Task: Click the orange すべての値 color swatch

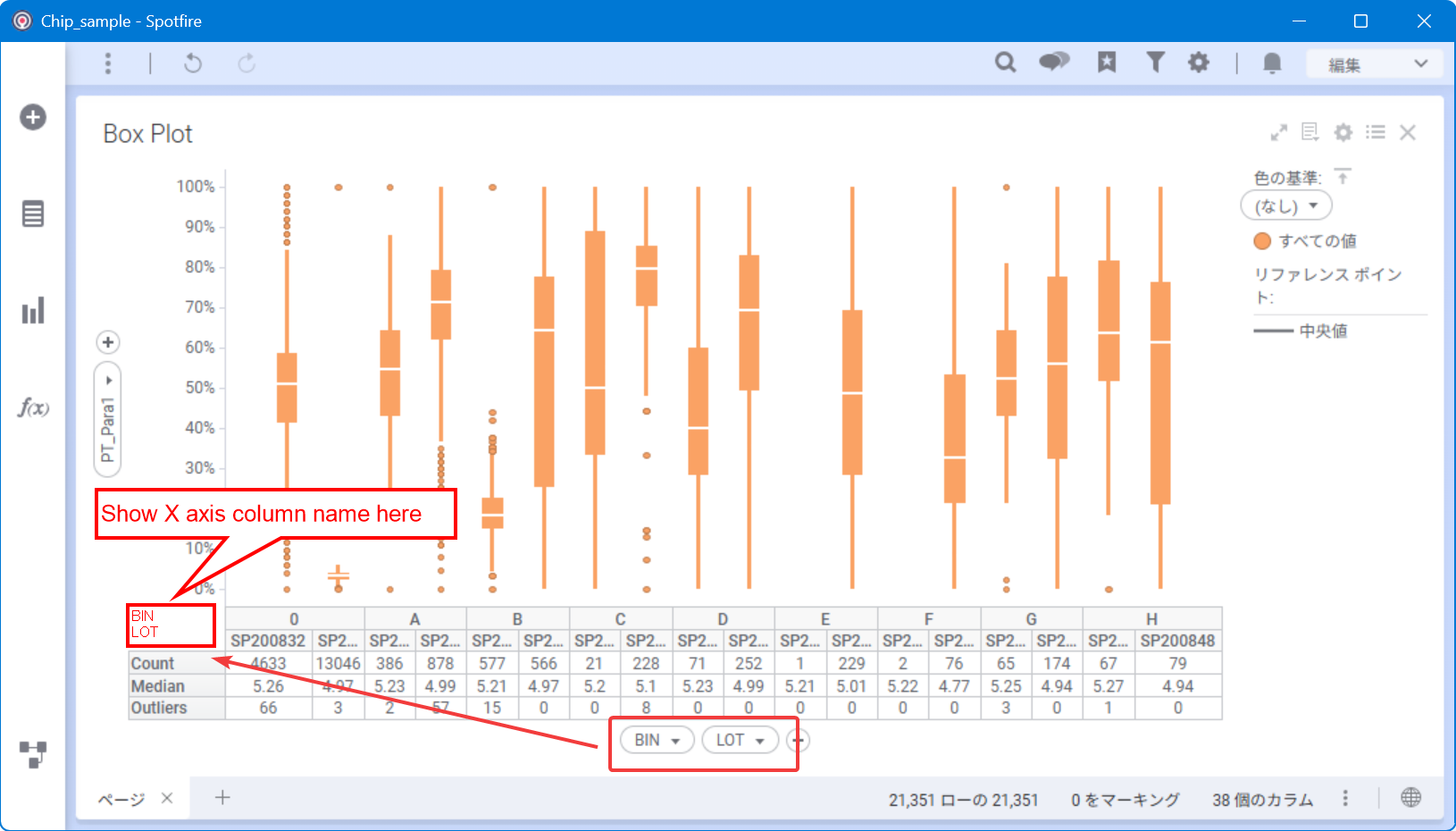Action: coord(1262,241)
